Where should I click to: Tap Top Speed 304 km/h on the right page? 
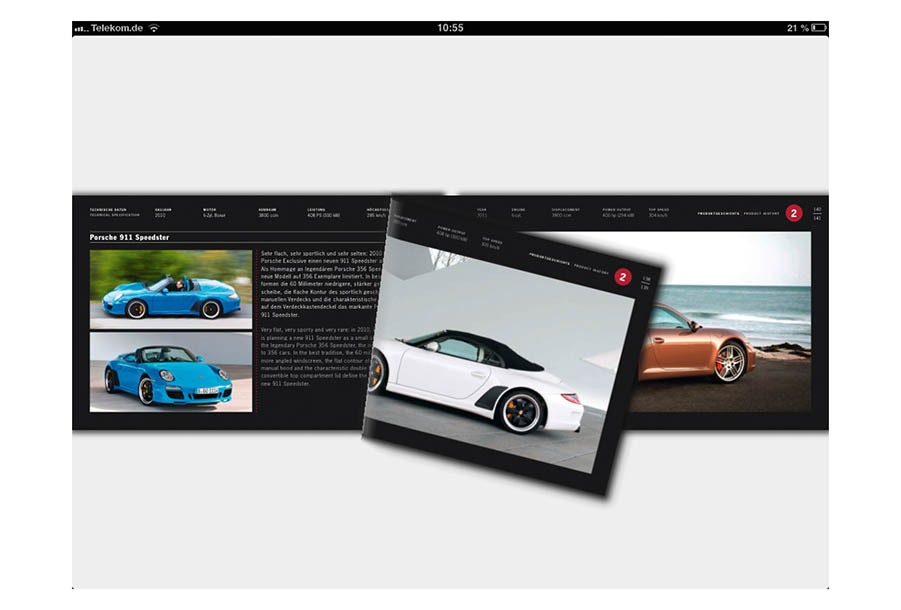(x=659, y=213)
